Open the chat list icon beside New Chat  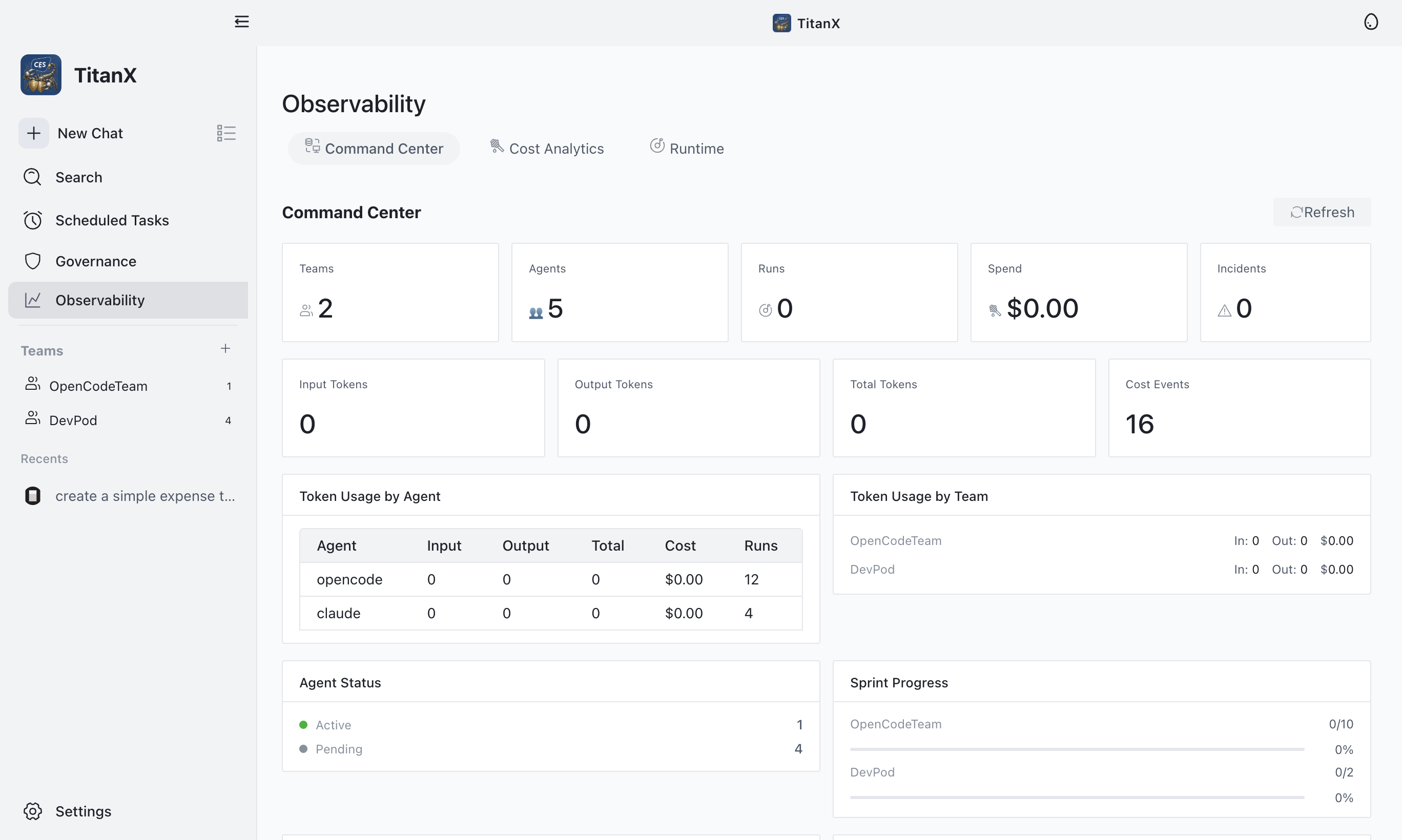(225, 133)
